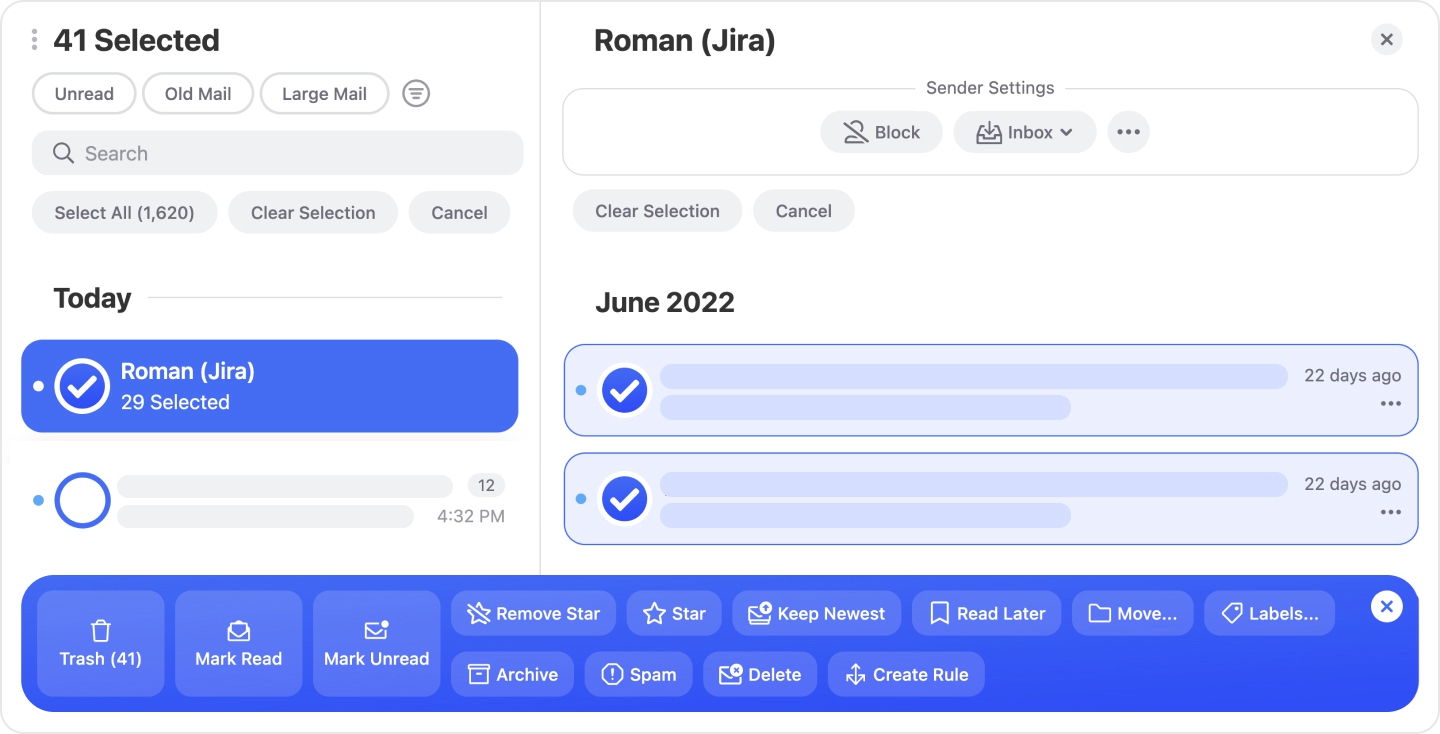Open options for the second June email
Image resolution: width=1440 pixels, height=734 pixels.
(1390, 512)
